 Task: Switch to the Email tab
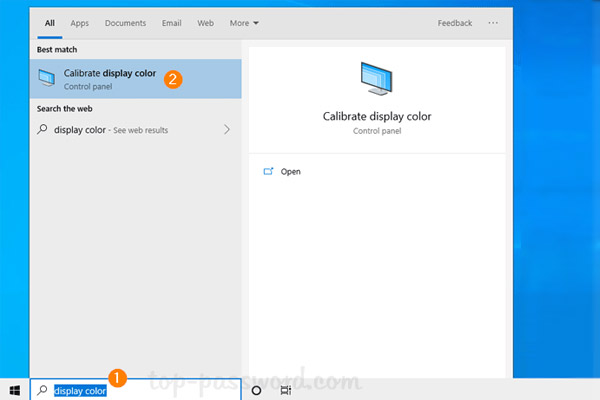click(171, 23)
